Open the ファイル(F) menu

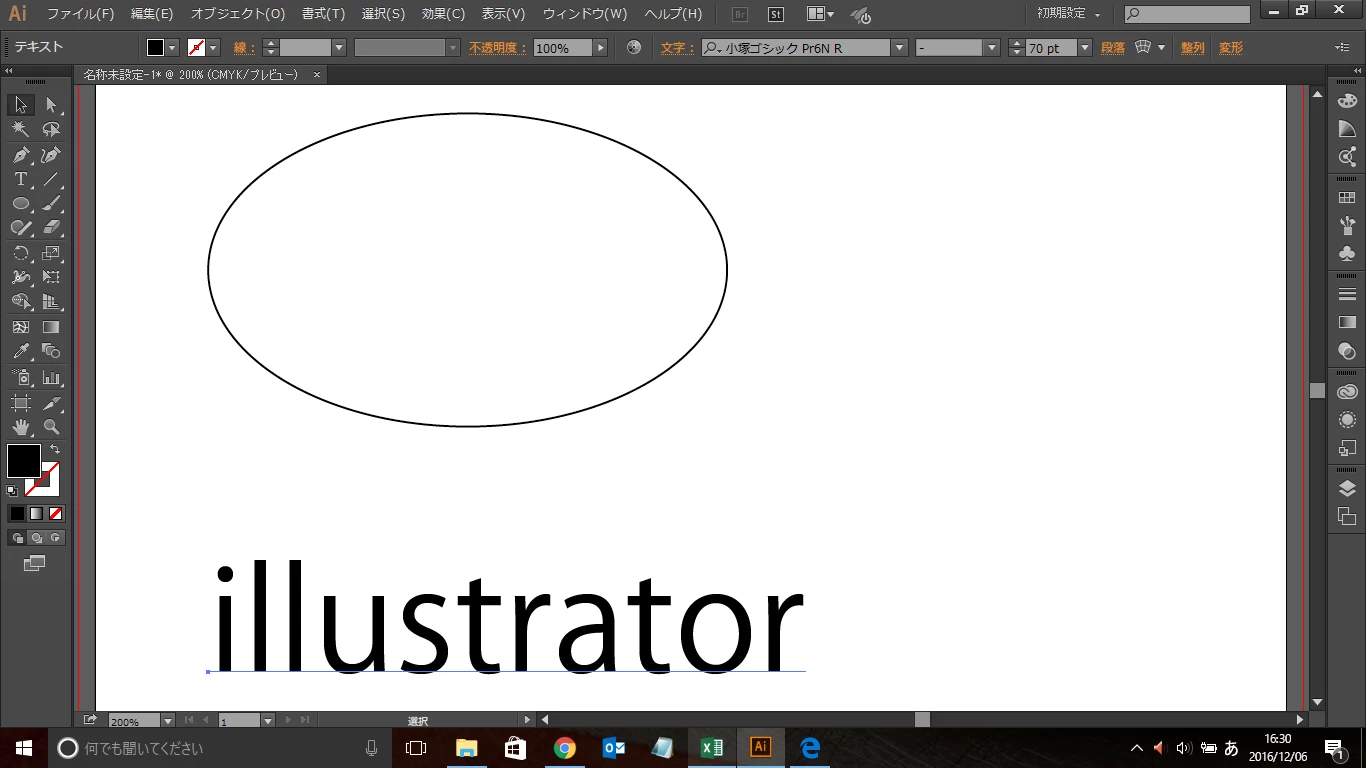80,14
